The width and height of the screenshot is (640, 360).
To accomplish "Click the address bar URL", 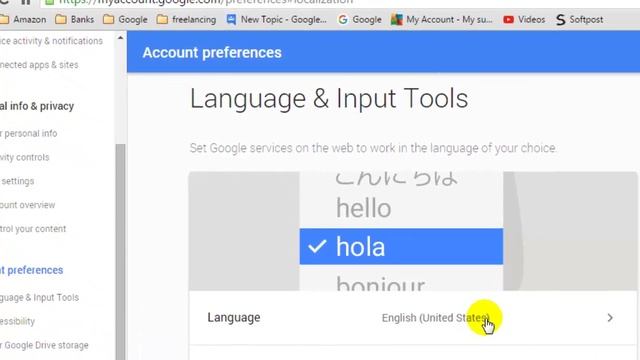I will [206, 2].
